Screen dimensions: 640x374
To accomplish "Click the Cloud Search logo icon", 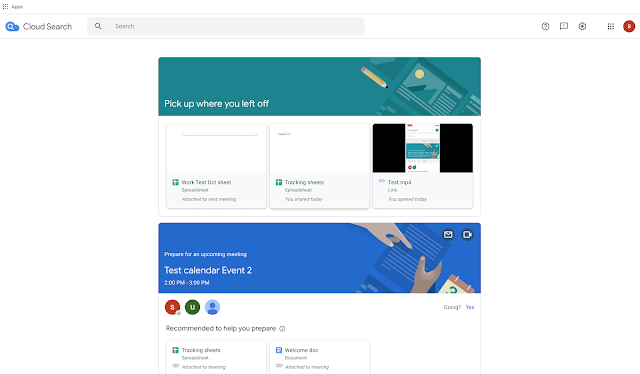I will [x=12, y=27].
